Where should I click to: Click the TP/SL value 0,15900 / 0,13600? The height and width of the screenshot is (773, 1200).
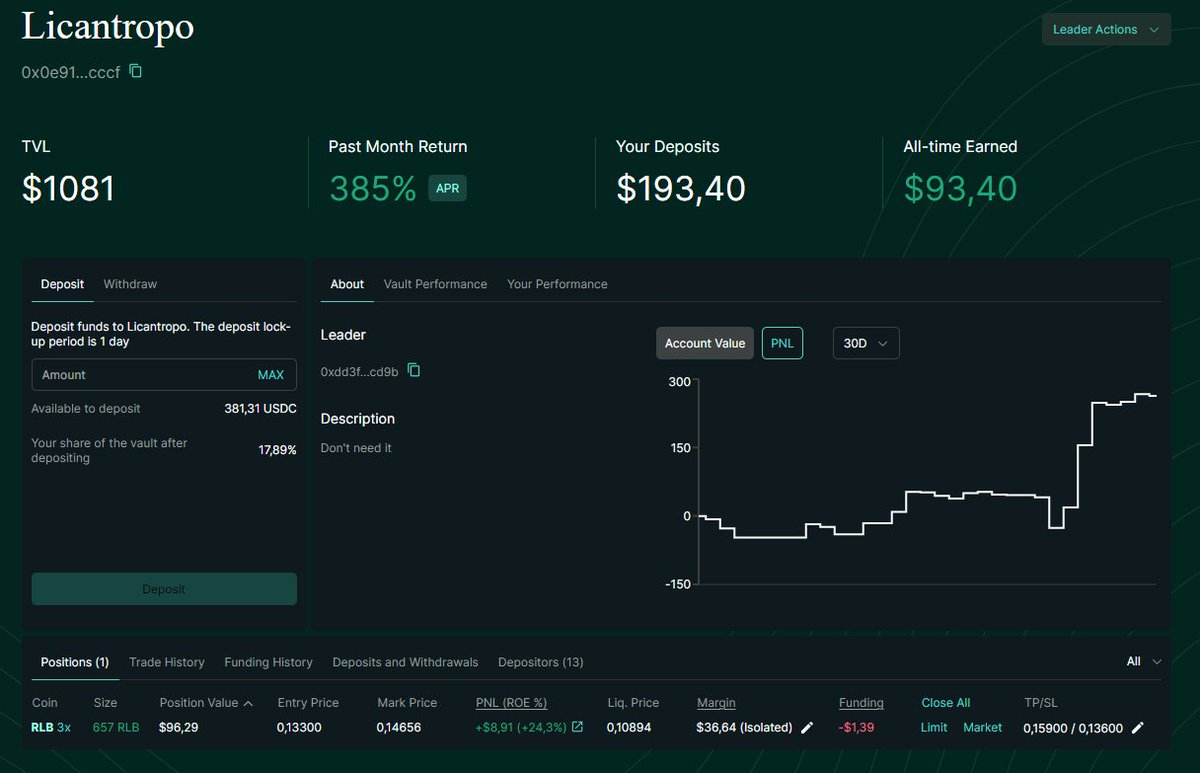1073,727
